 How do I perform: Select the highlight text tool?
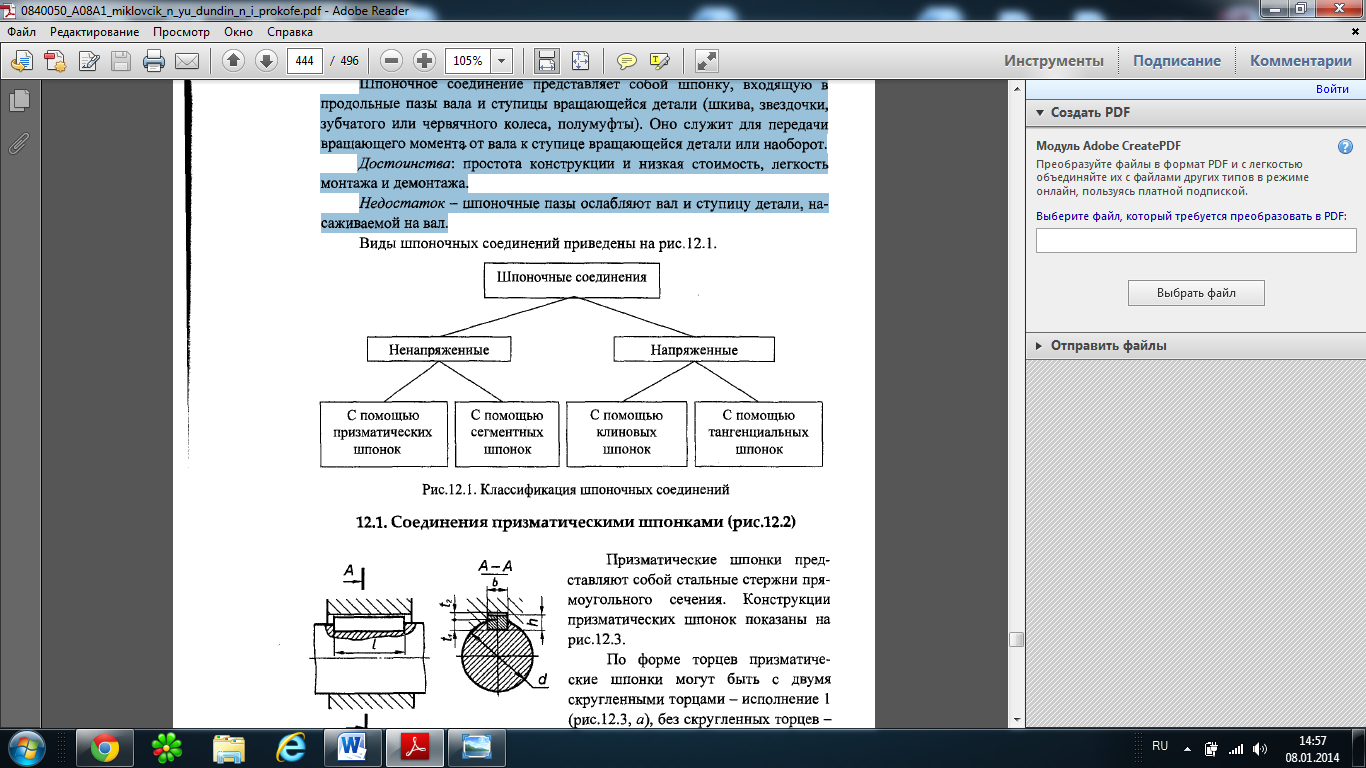(659, 61)
